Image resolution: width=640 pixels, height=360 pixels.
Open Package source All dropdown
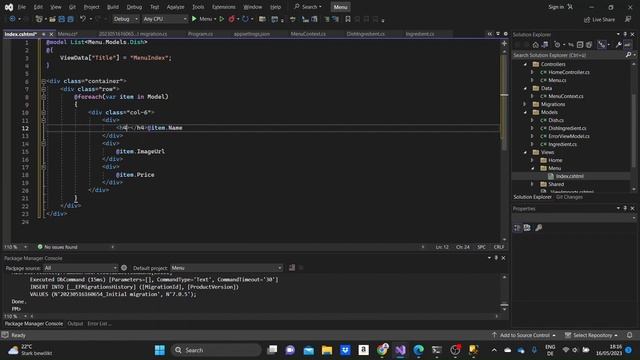pyautogui.click(x=80, y=268)
